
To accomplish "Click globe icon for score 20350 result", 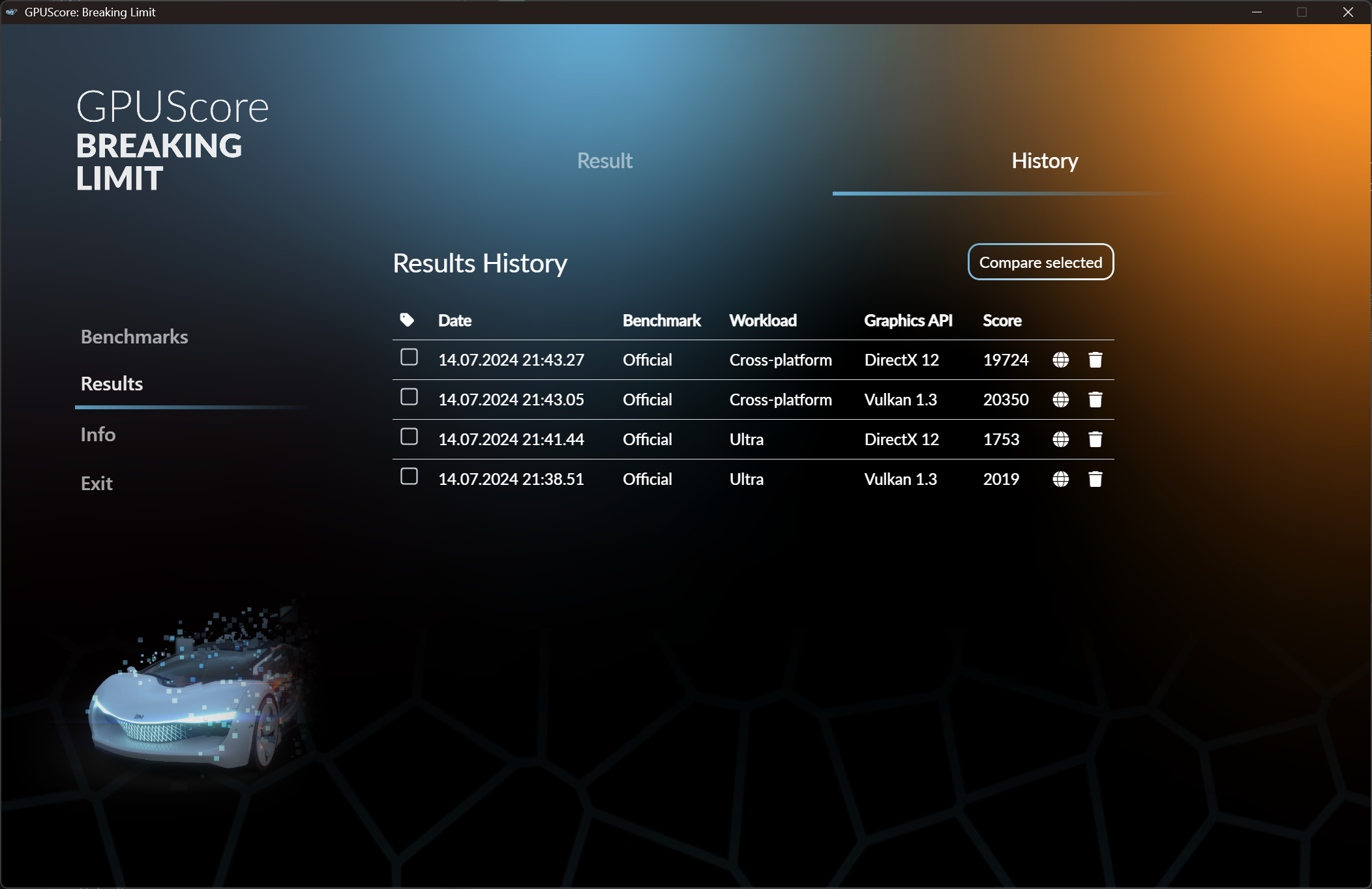I will click(1060, 400).
